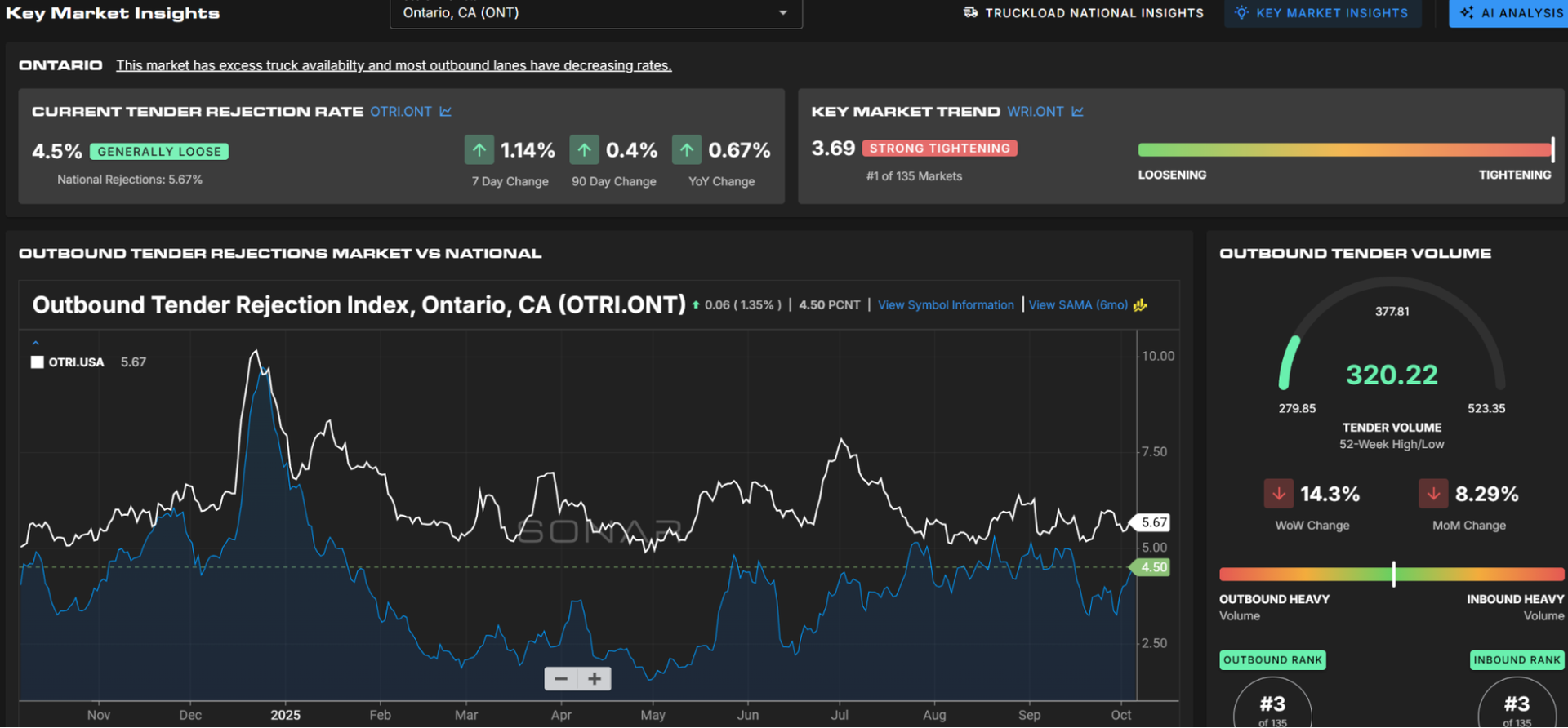Click the 7 Day Change up arrow
The height and width of the screenshot is (728, 1568).
tap(479, 150)
